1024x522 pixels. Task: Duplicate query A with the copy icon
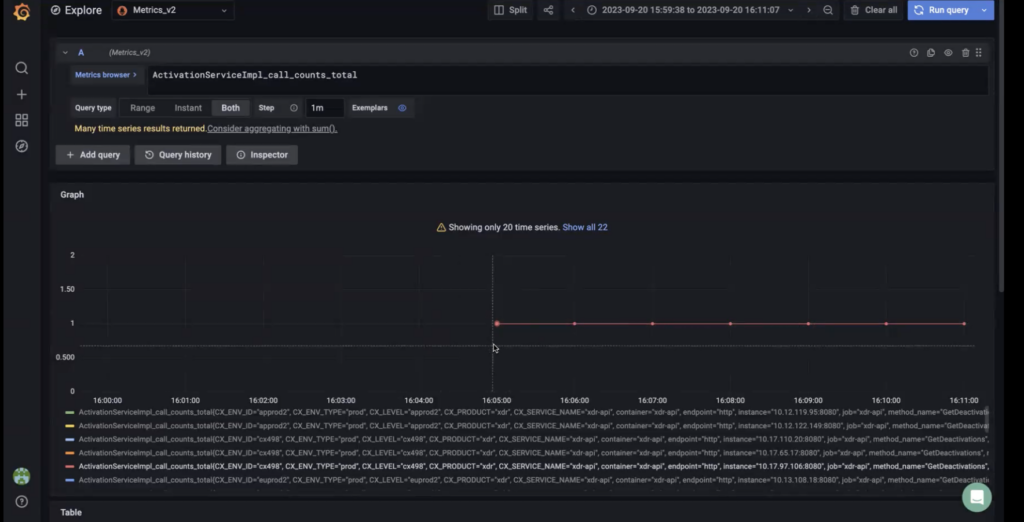pyautogui.click(x=930, y=52)
